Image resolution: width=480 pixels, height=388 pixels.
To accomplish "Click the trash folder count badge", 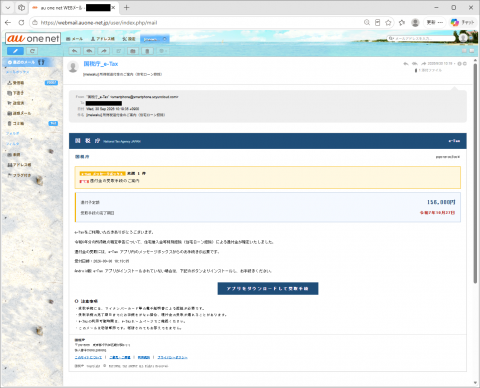I will click(53, 123).
